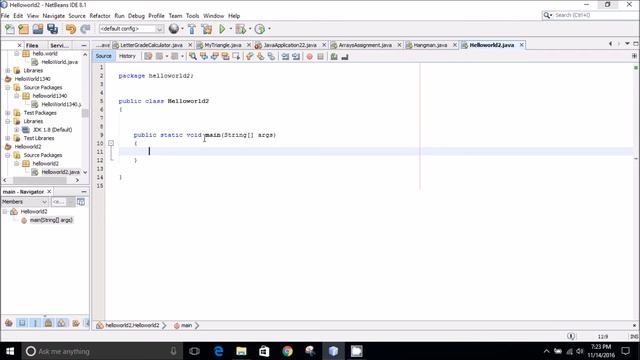
Task: Open the Navigate menu
Action: 53,16
